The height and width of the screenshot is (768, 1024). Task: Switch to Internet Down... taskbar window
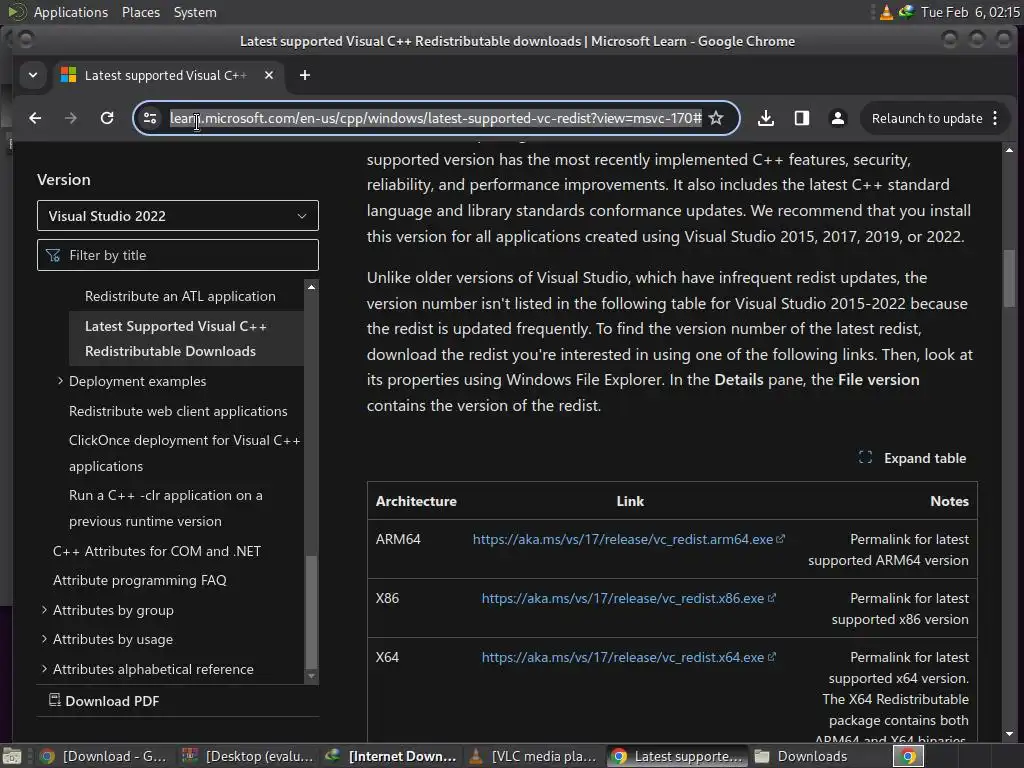[x=391, y=756]
